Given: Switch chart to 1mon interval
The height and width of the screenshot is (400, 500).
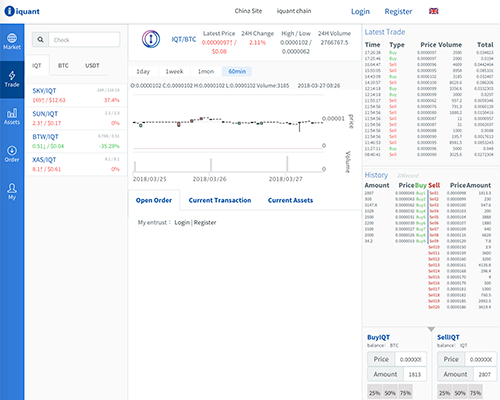Looking at the screenshot, I should coord(206,71).
